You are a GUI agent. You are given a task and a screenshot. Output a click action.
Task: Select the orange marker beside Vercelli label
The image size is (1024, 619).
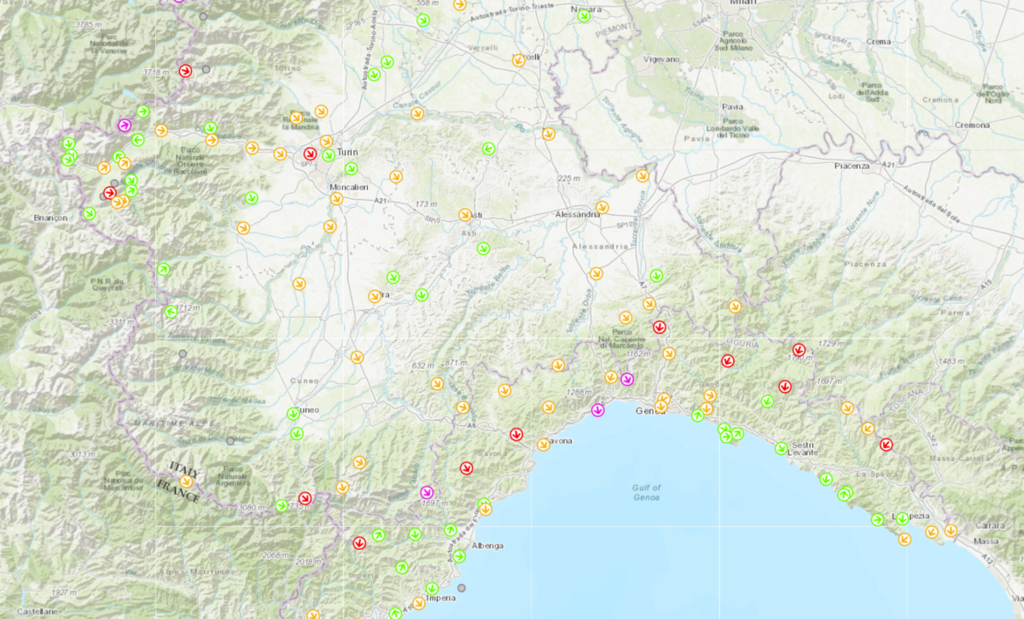click(519, 60)
